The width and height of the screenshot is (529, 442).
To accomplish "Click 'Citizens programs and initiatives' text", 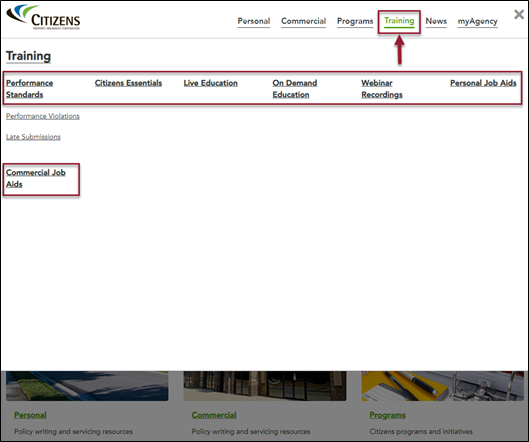I will (x=421, y=431).
